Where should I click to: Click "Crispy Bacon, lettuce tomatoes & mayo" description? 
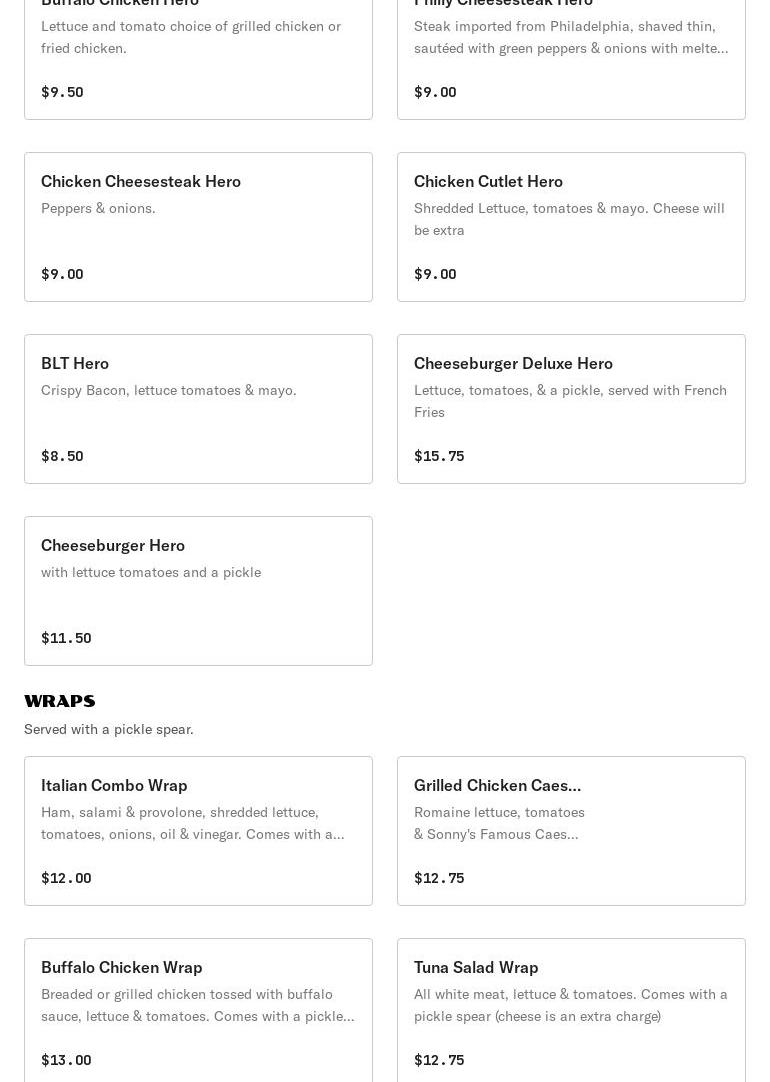click(169, 390)
